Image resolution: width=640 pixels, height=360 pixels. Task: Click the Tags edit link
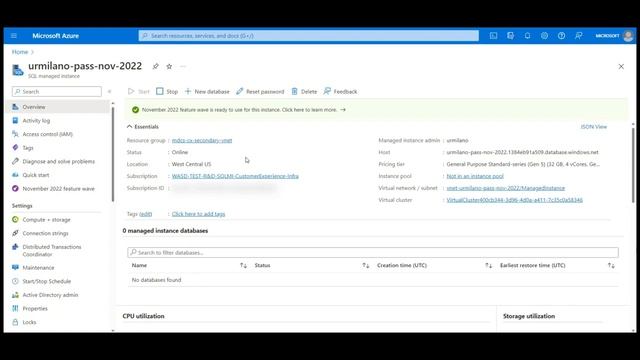coord(146,214)
